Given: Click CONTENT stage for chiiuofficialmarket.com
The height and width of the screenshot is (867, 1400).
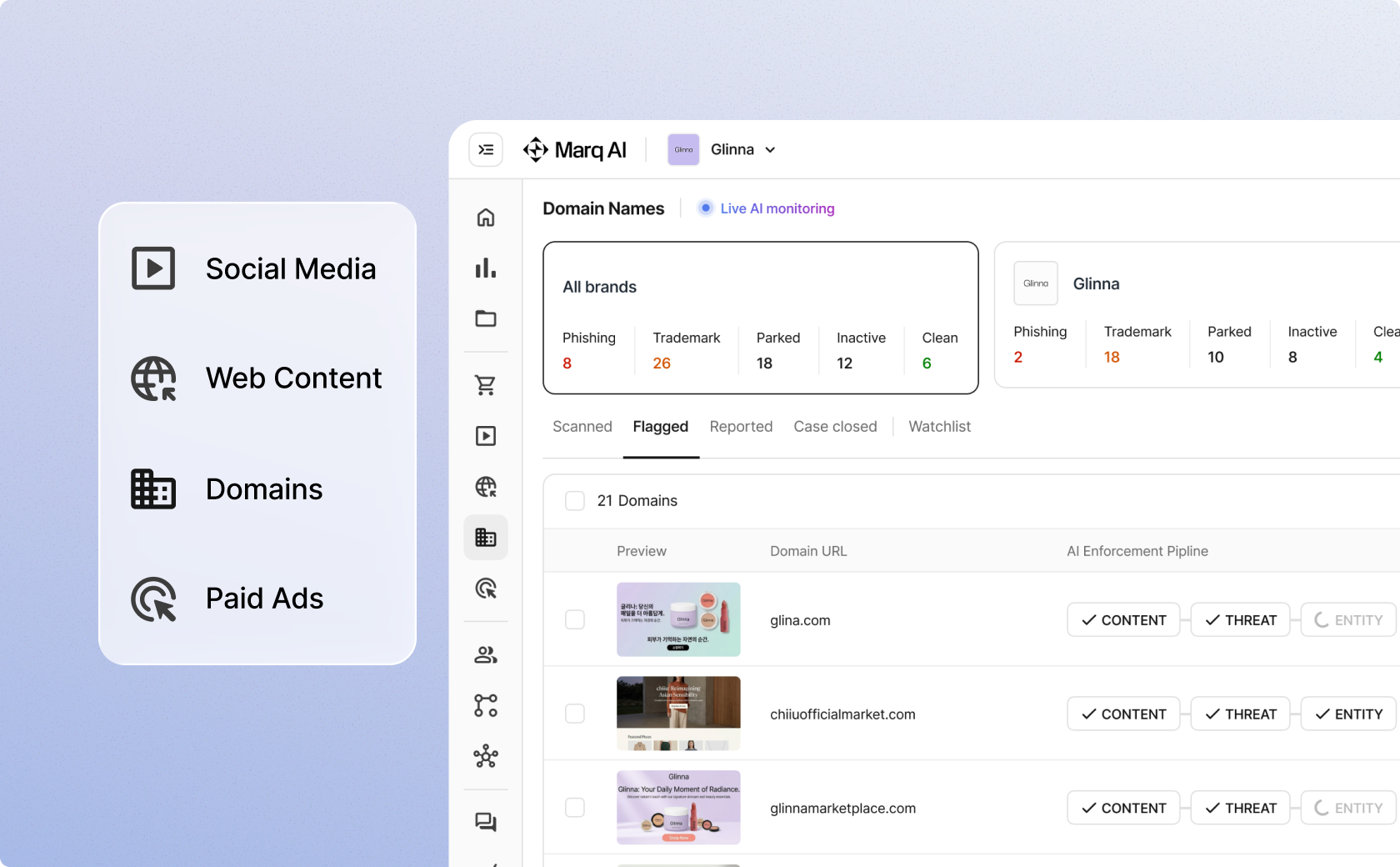Looking at the screenshot, I should point(1123,714).
